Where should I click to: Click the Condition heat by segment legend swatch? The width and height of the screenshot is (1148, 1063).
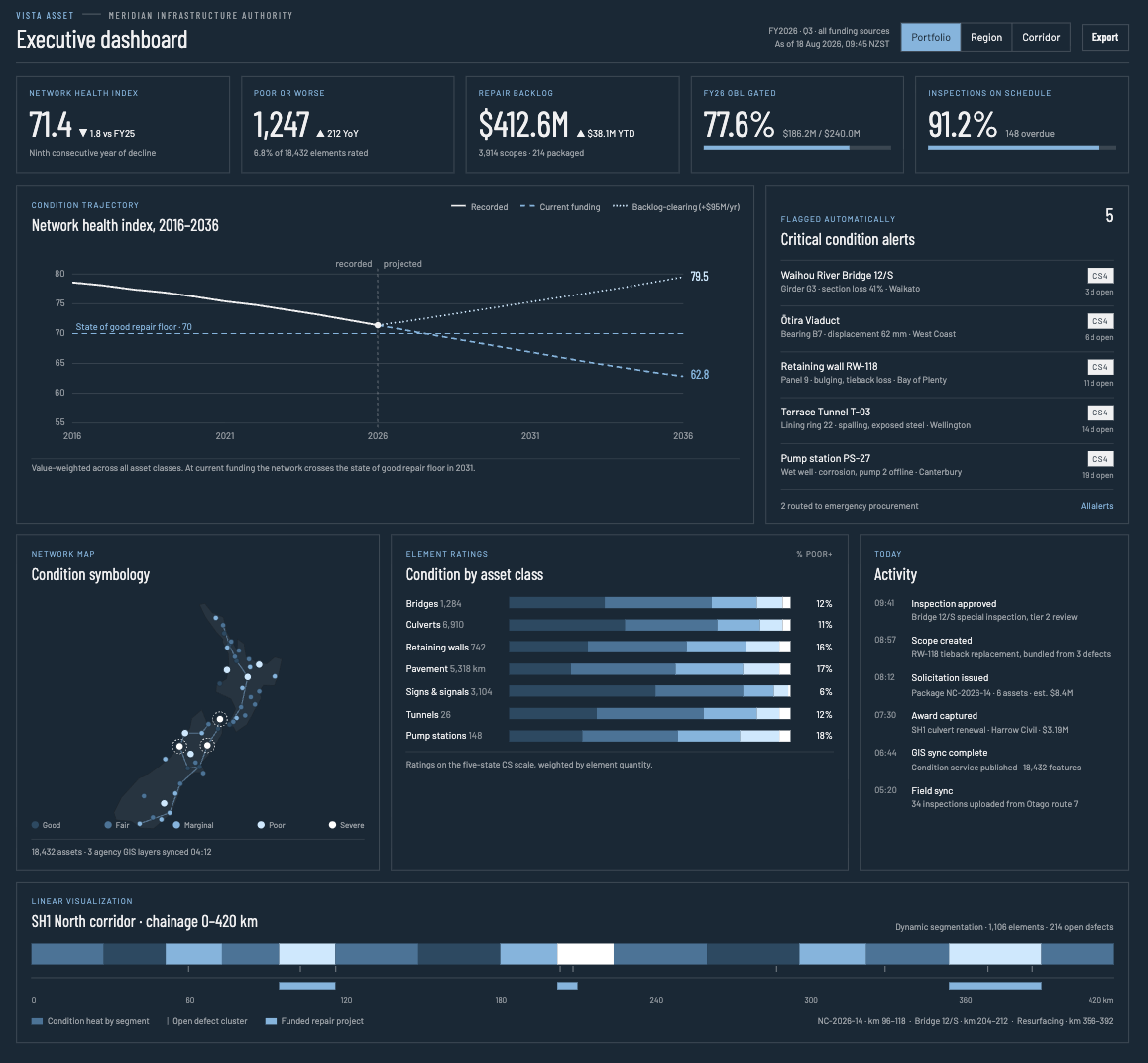tap(37, 1021)
